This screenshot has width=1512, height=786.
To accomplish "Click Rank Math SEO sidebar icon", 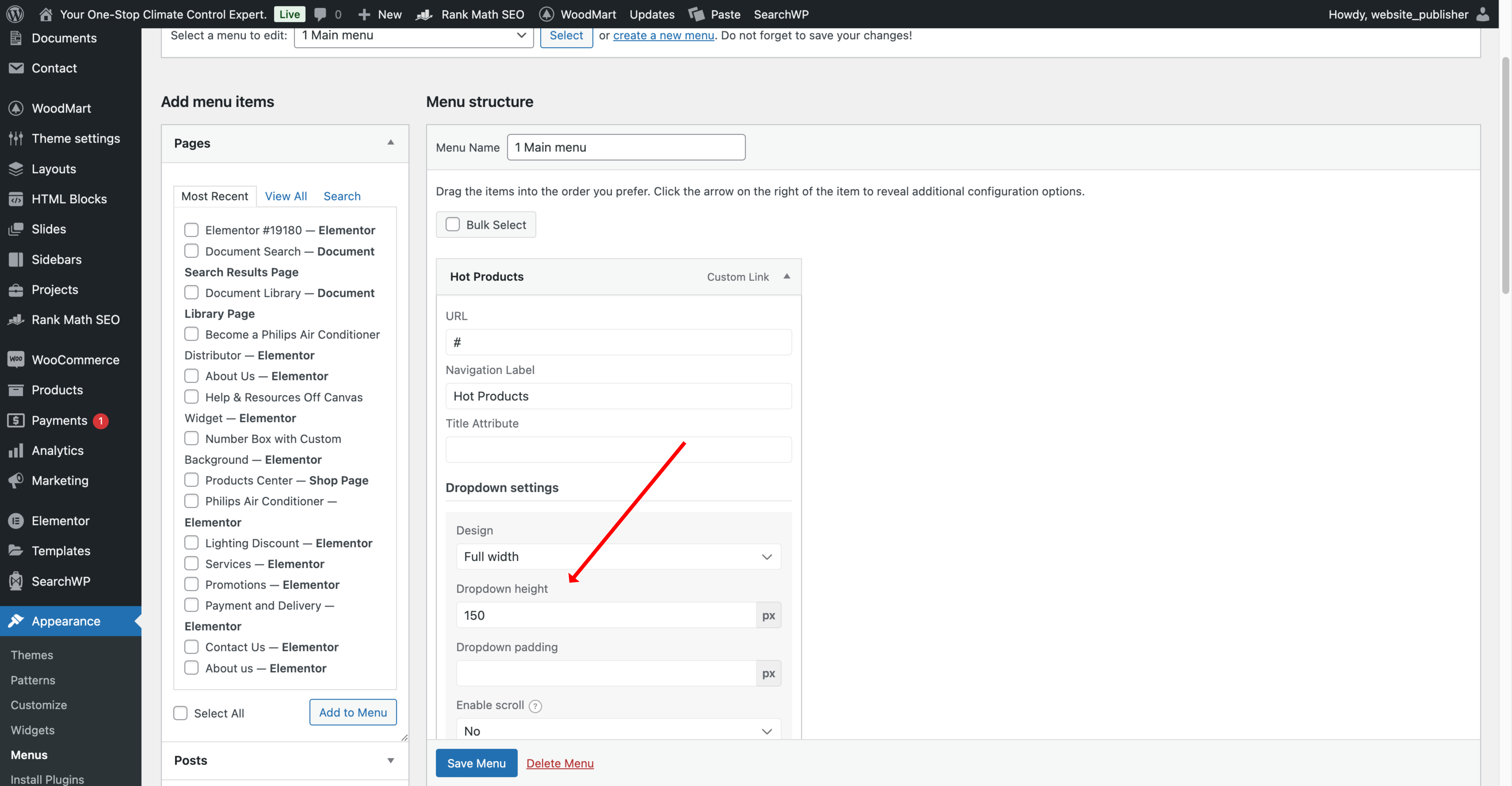I will point(16,319).
